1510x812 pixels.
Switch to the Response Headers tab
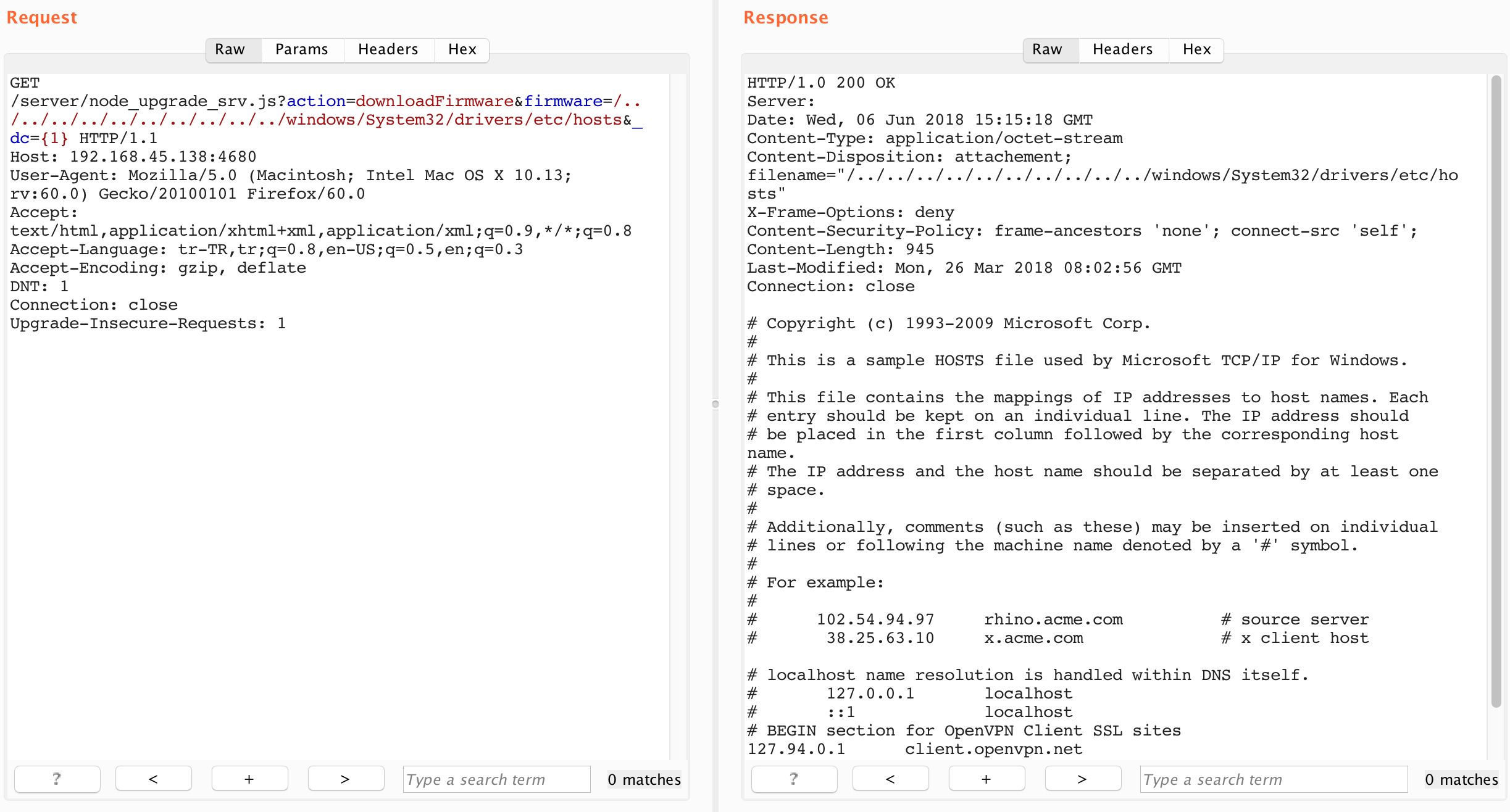(1123, 49)
